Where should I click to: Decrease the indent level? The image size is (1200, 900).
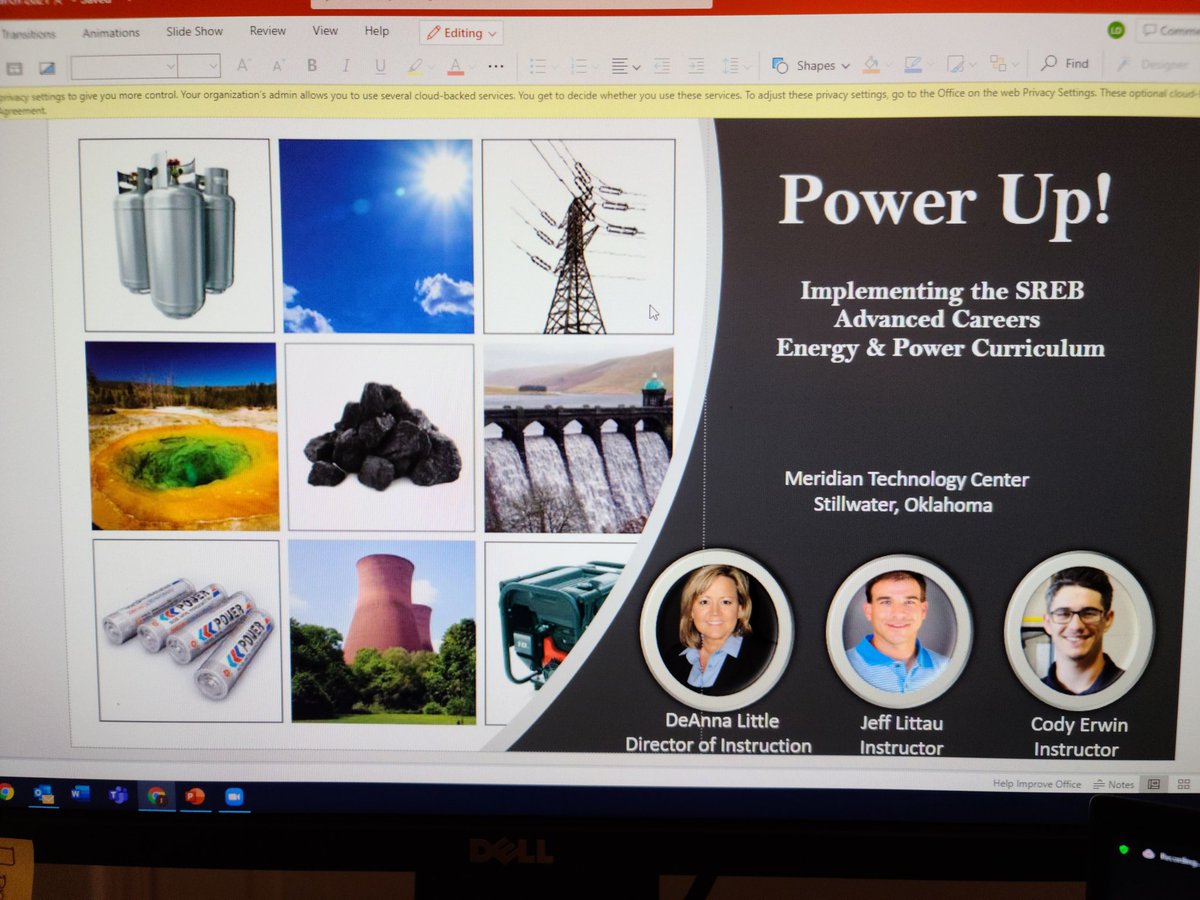click(x=661, y=66)
